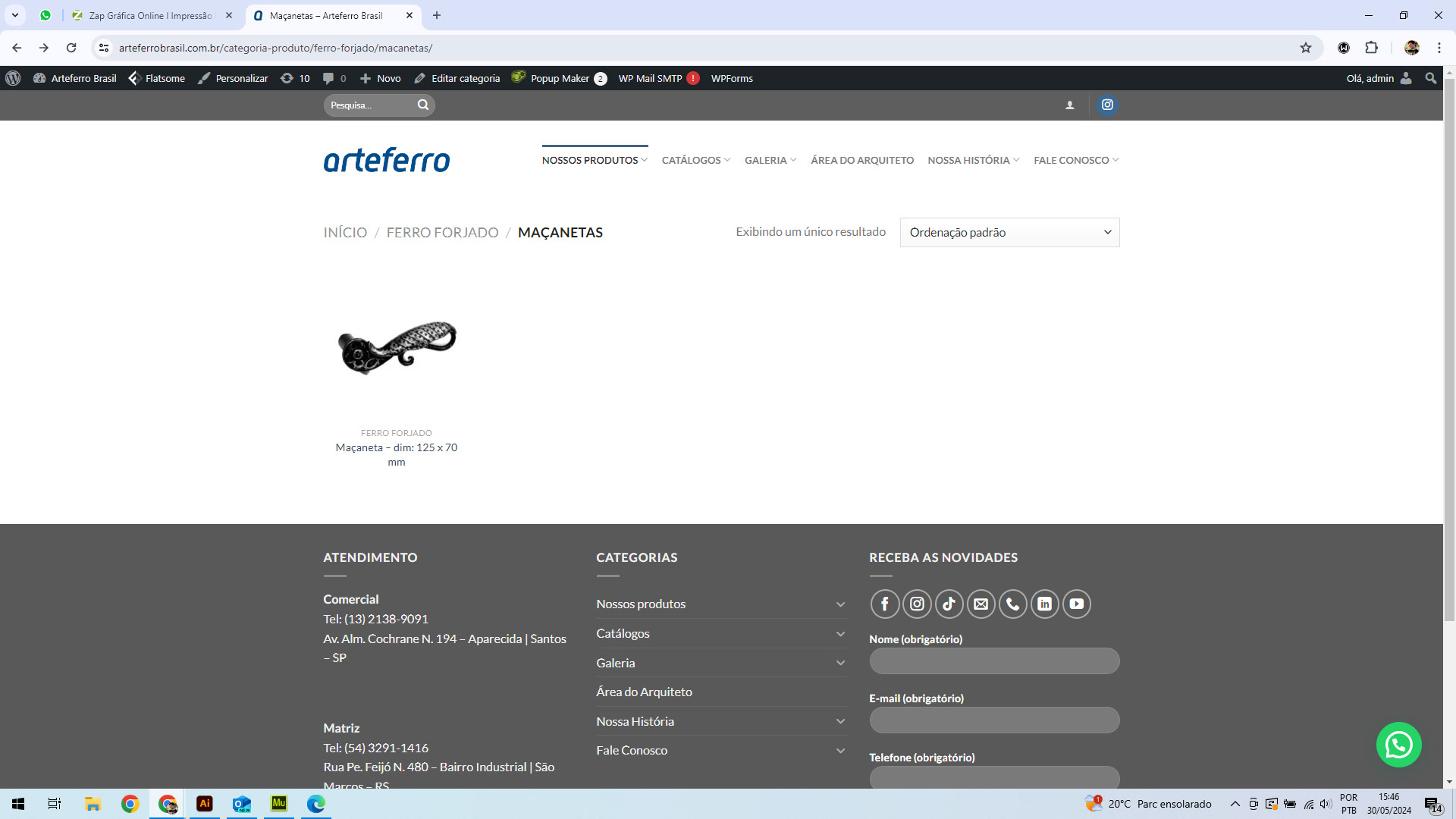This screenshot has width=1456, height=819.
Task: Expand Nossos produtos in footer categories
Action: point(840,604)
